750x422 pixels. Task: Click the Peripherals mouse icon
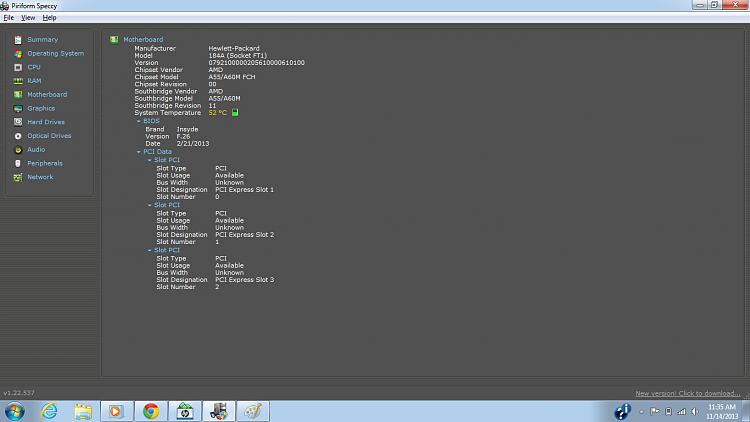[x=18, y=163]
